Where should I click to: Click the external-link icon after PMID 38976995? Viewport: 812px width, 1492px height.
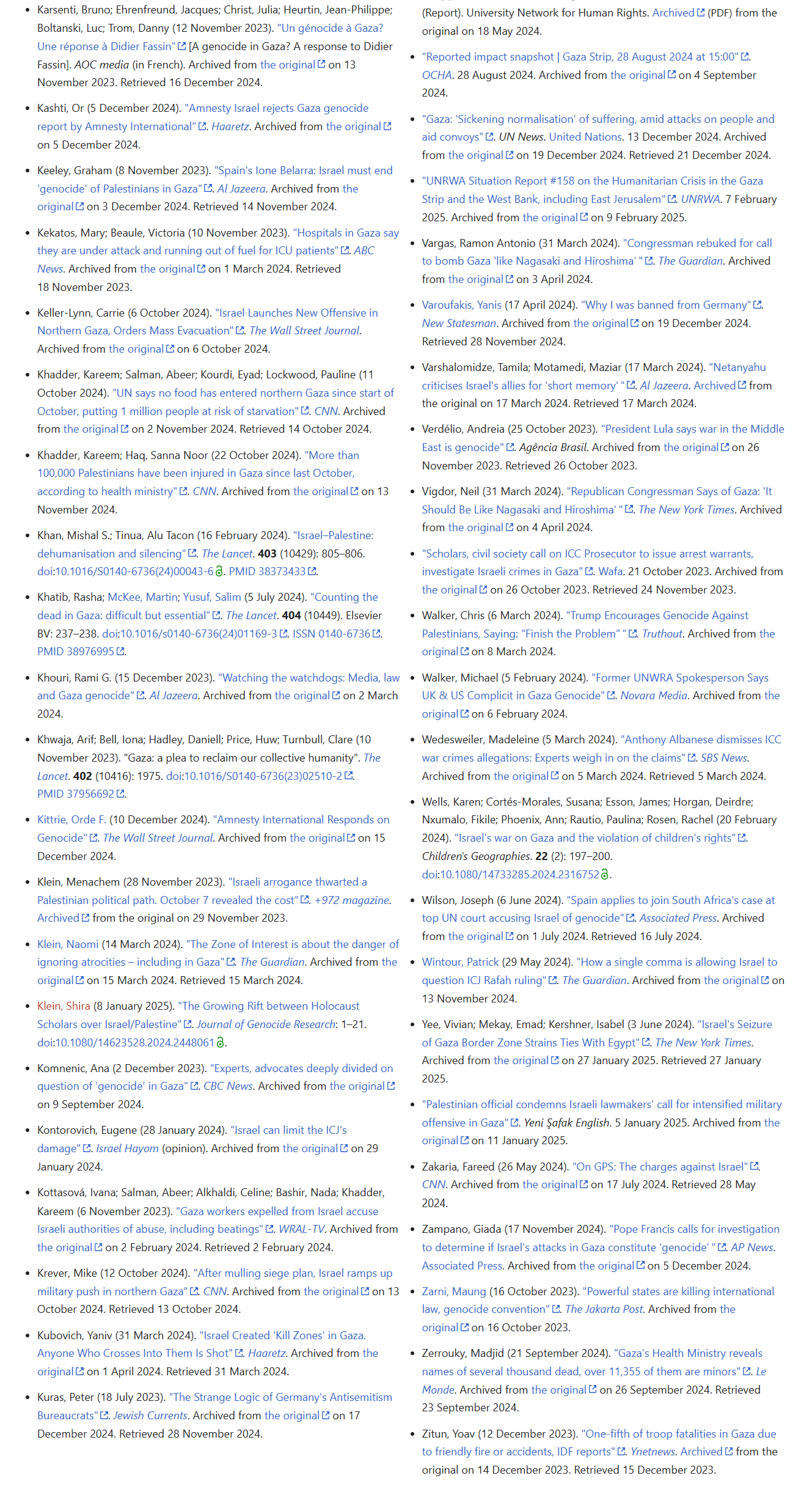[120, 652]
